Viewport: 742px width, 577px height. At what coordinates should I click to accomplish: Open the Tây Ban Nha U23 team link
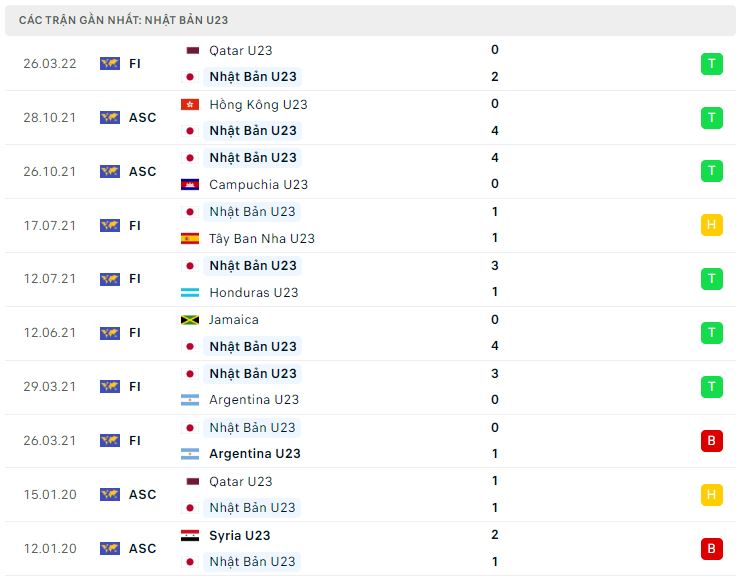pyautogui.click(x=262, y=239)
